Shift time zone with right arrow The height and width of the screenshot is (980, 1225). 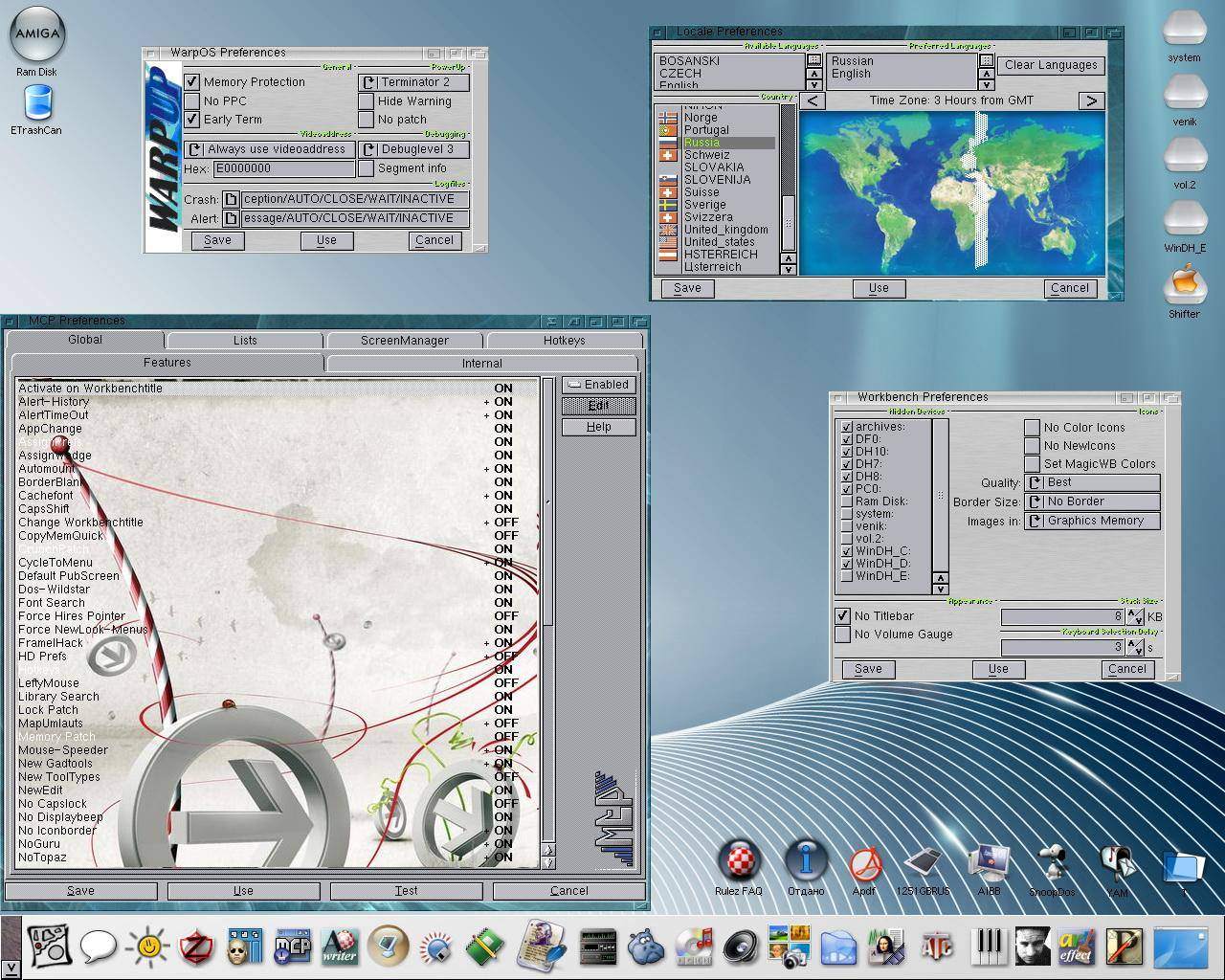pyautogui.click(x=1091, y=100)
